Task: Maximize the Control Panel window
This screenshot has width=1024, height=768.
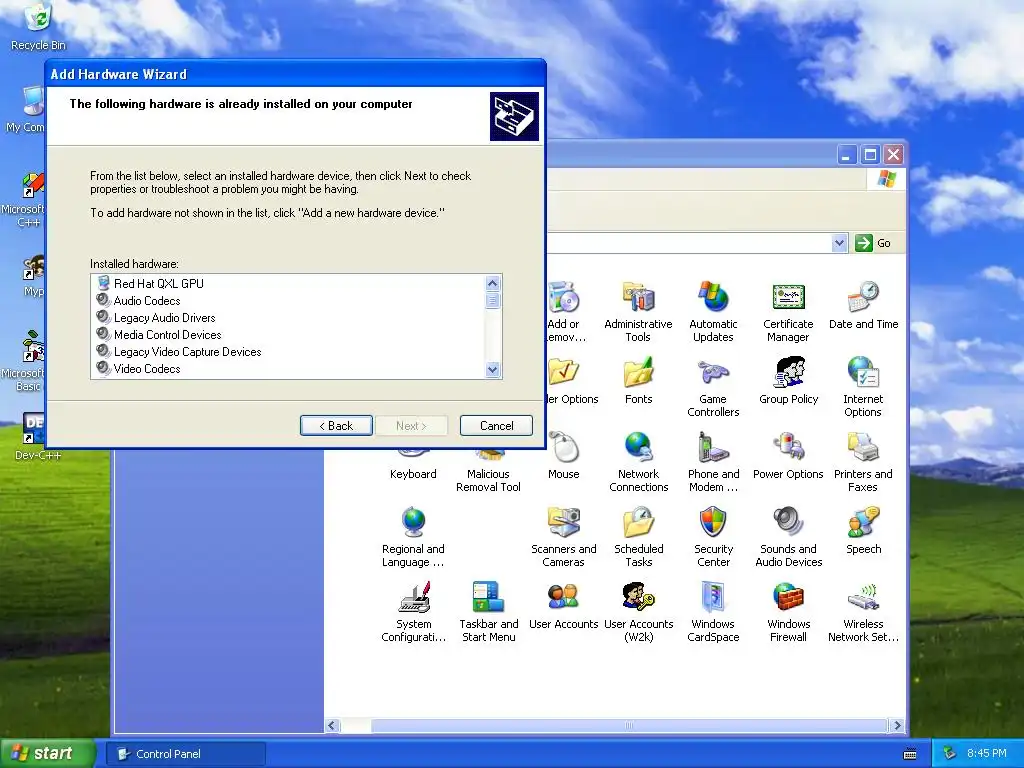Action: click(870, 155)
